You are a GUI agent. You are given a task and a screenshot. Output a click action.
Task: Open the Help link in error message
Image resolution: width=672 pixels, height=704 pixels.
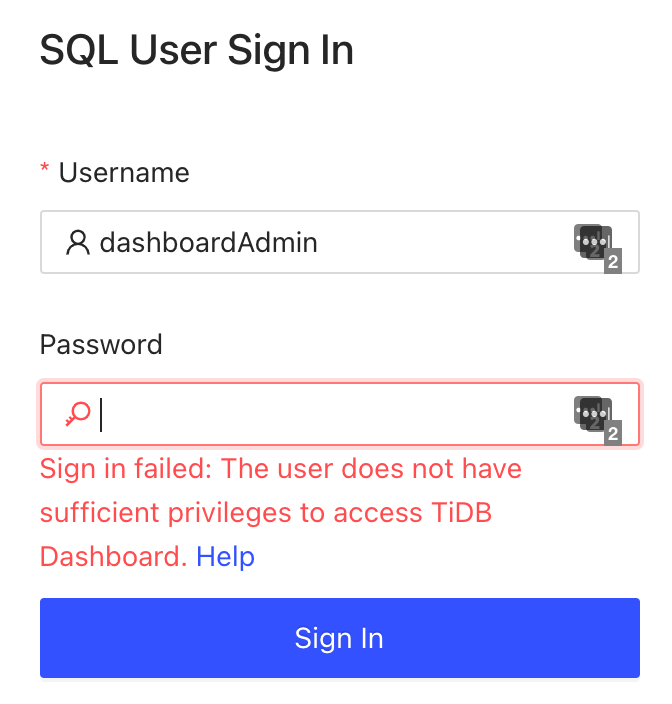point(225,556)
